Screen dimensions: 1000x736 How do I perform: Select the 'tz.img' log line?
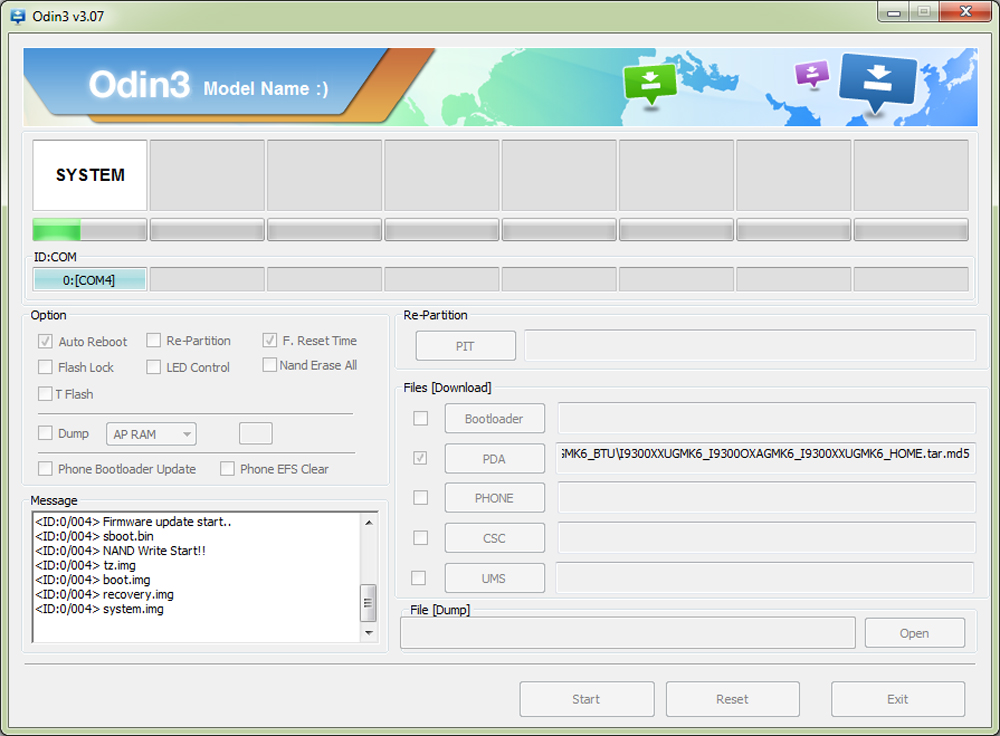tap(85, 566)
